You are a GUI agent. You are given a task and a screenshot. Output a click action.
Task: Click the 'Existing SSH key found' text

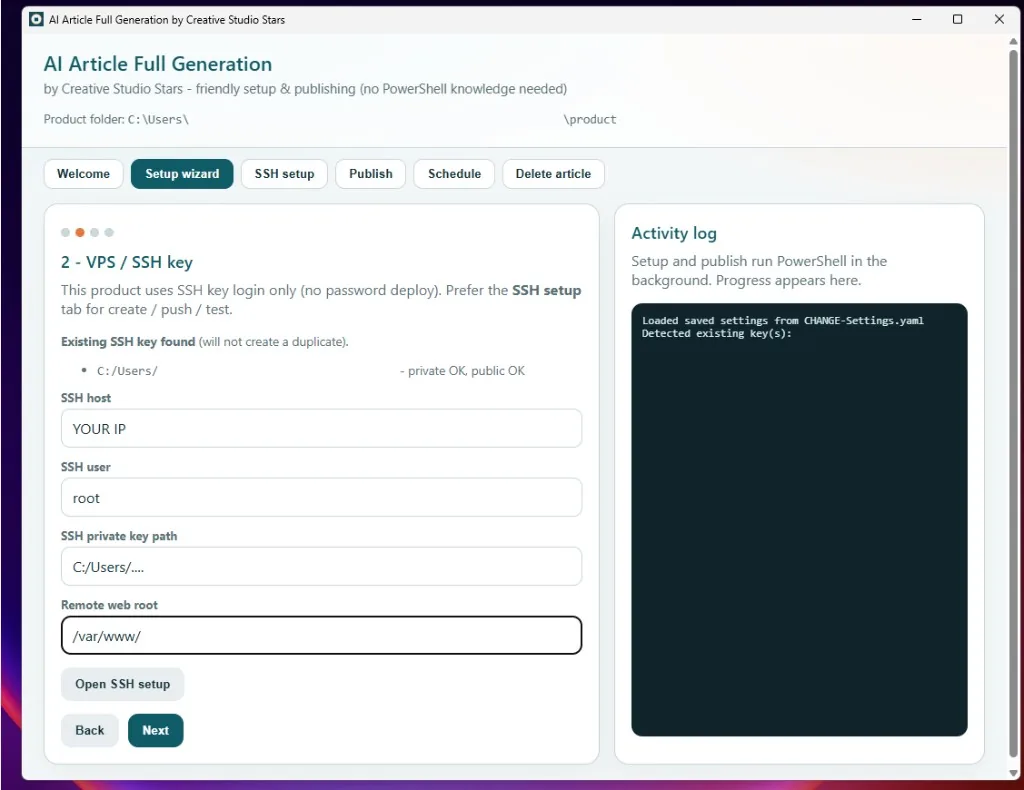(128, 341)
